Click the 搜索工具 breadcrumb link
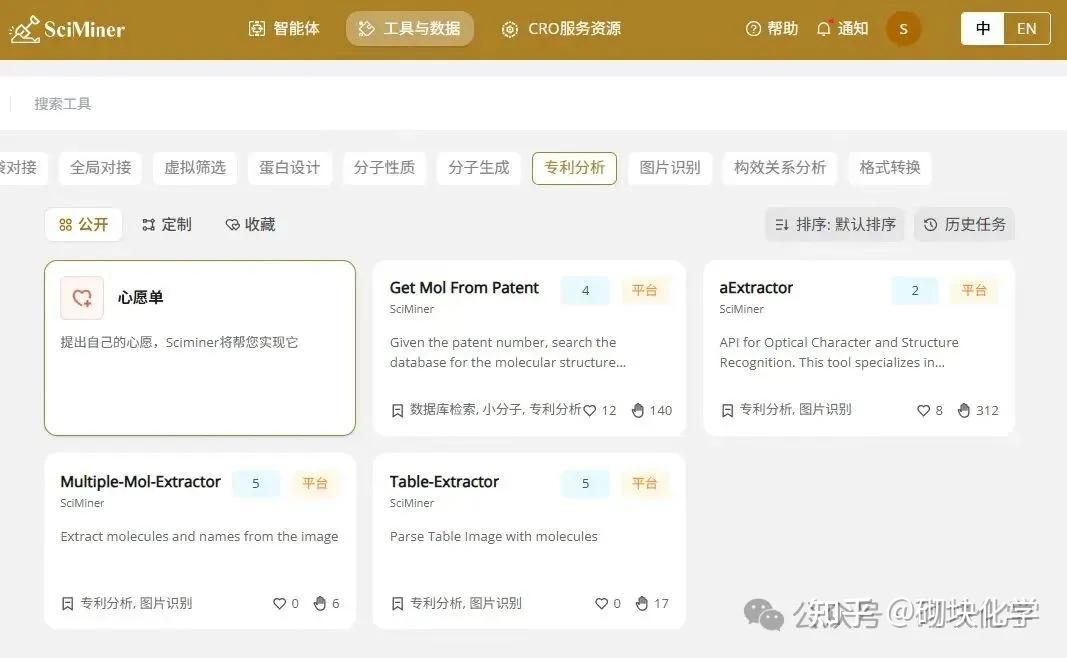Viewport: 1067px width, 658px height. (x=62, y=103)
